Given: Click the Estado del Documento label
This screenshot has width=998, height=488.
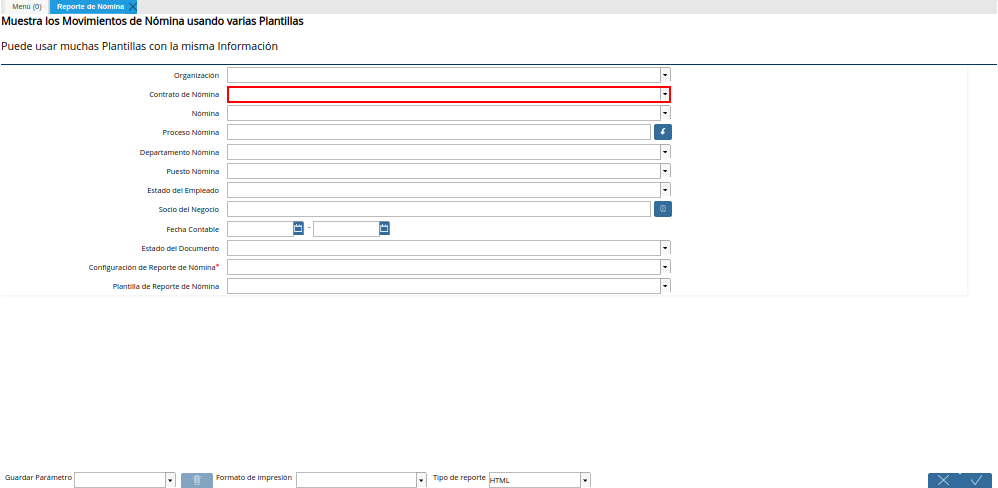Looking at the screenshot, I should [180, 248].
